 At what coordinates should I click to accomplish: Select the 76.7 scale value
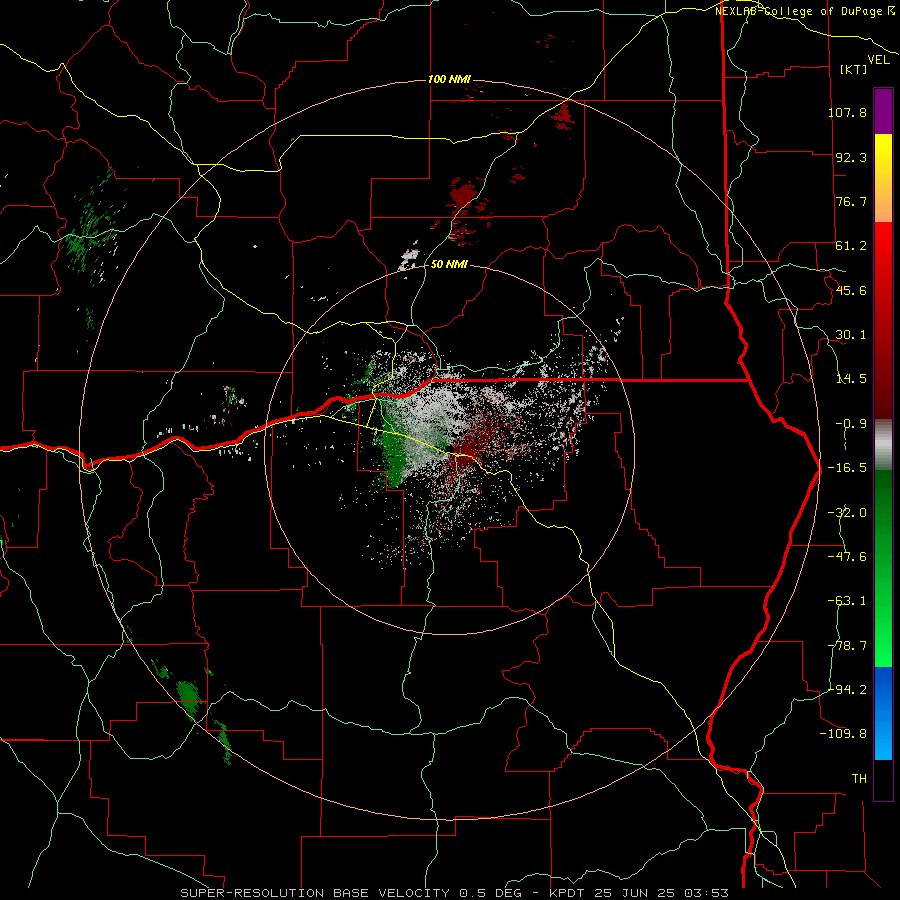click(x=851, y=201)
